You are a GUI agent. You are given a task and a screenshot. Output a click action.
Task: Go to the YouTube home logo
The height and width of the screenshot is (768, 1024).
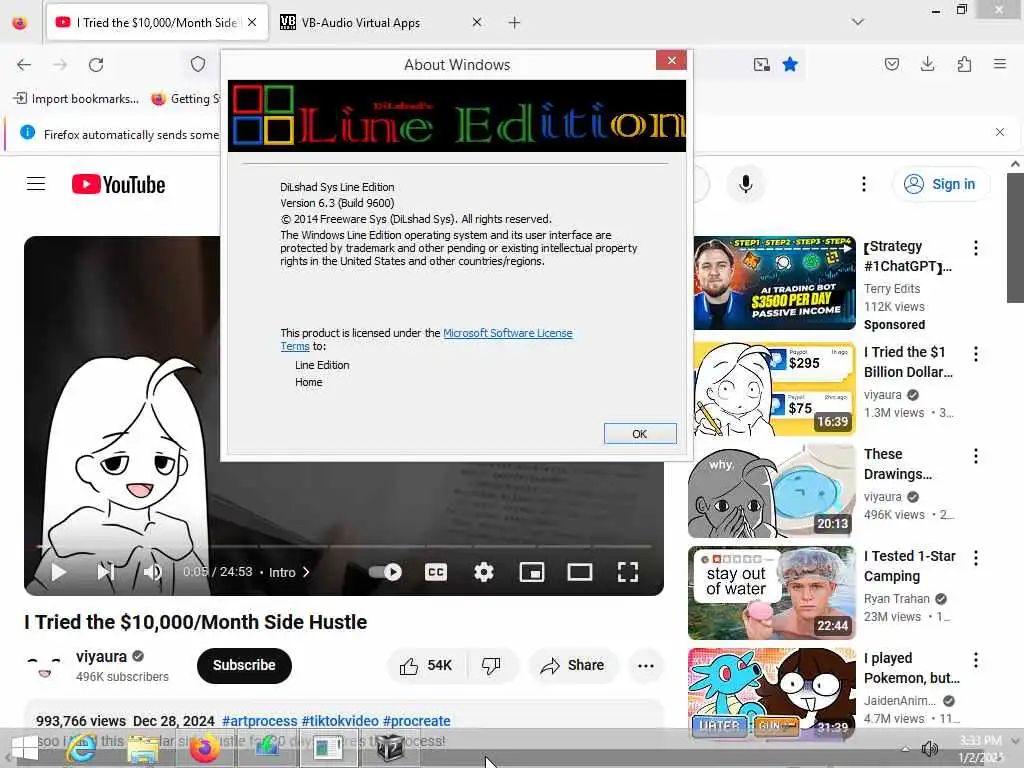click(118, 185)
